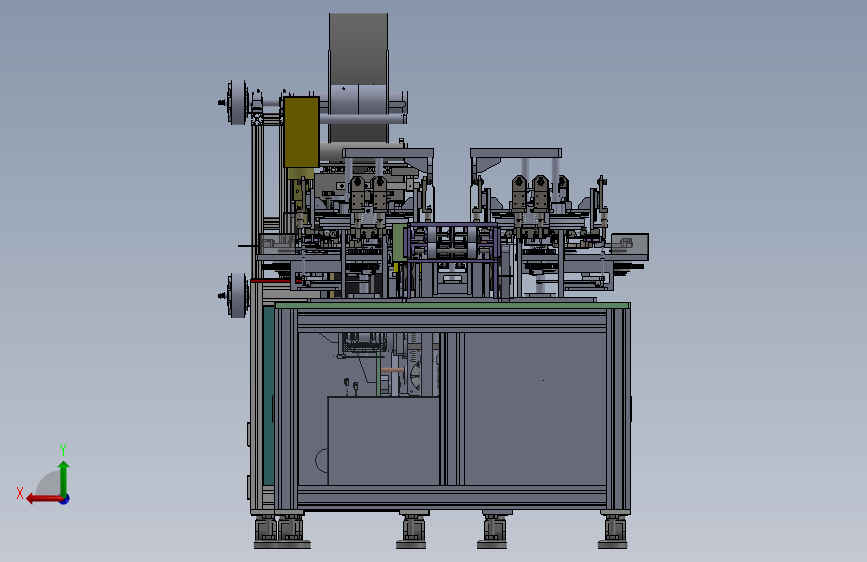The width and height of the screenshot is (867, 562).
Task: Select the upper-left reel wheel on the model
Action: click(x=237, y=102)
